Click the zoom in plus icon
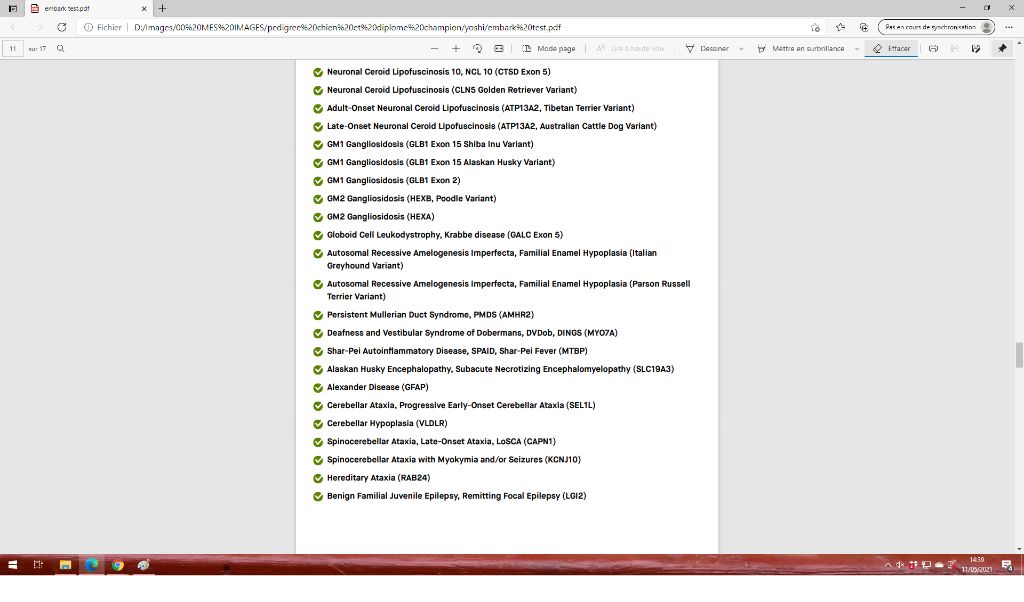 pyautogui.click(x=456, y=48)
